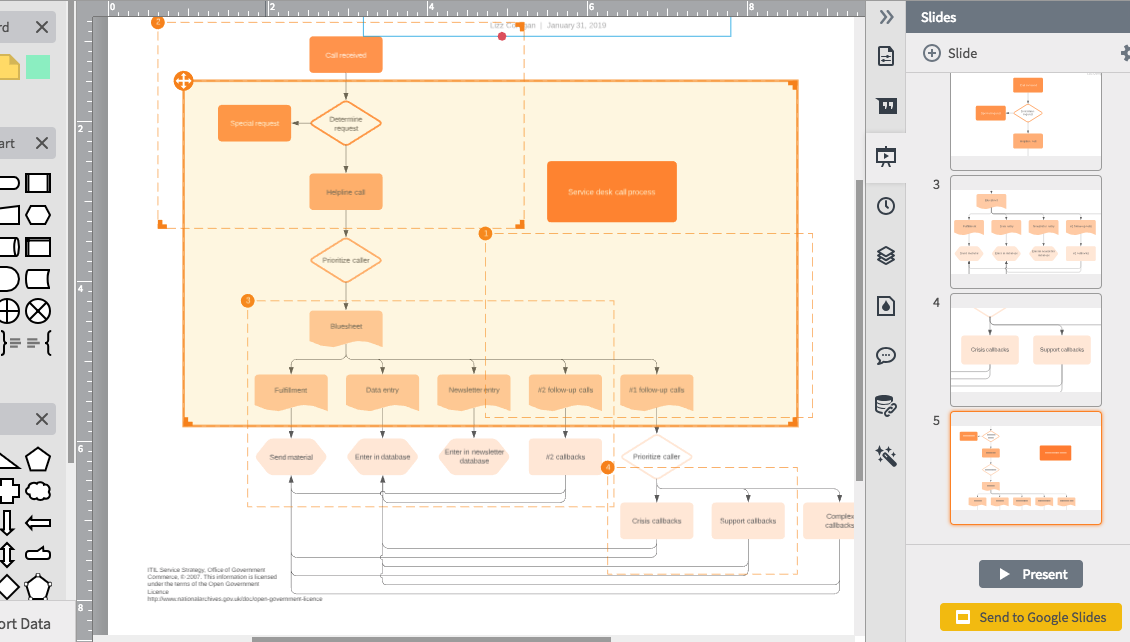Open the Data Linking panel
1130x642 pixels.
pyautogui.click(x=885, y=406)
